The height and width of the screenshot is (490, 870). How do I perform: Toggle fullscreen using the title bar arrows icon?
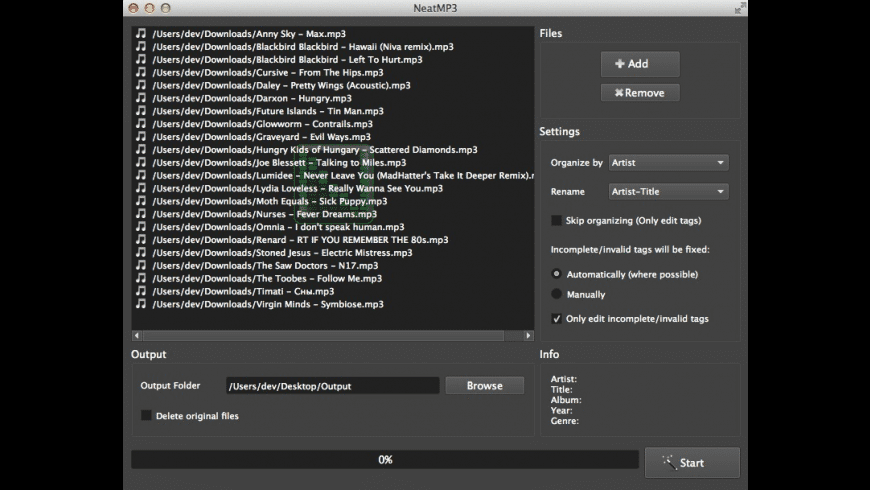(740, 8)
